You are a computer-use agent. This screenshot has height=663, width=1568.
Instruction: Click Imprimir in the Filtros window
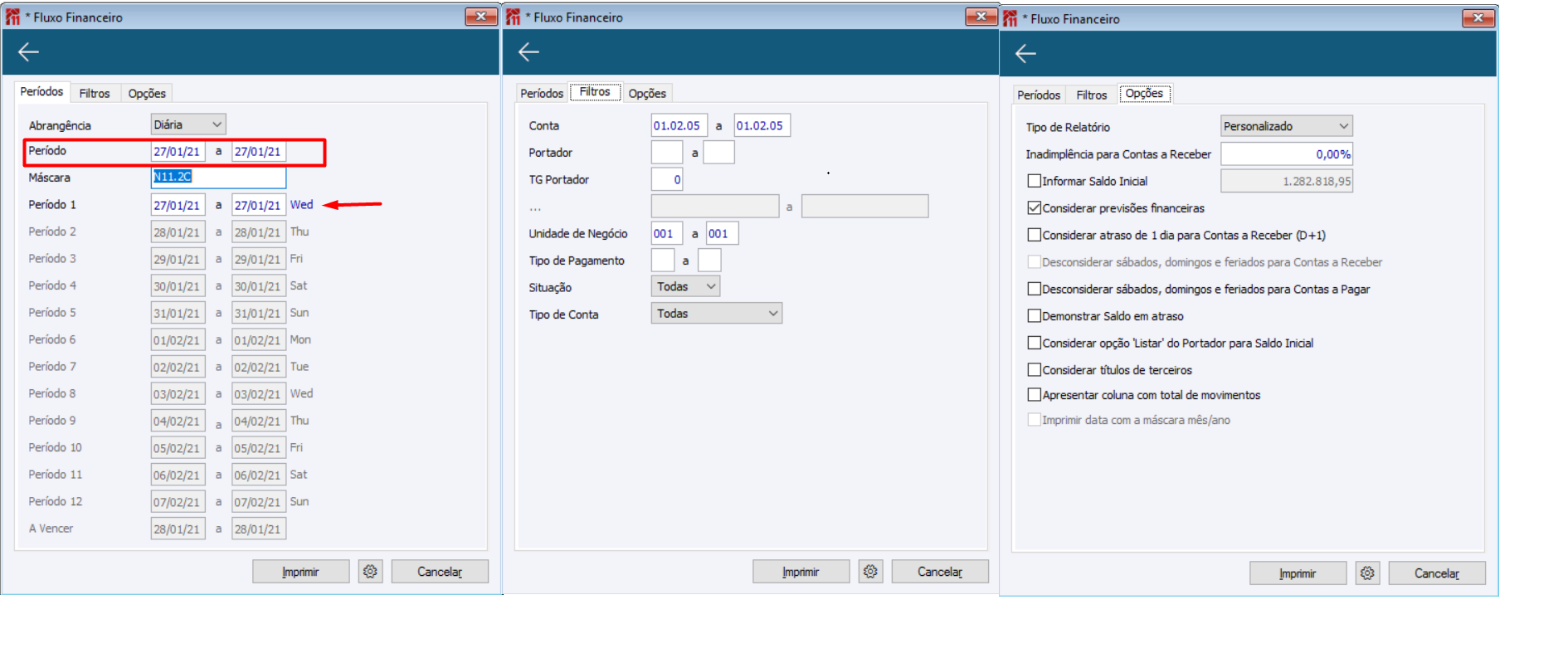801,572
